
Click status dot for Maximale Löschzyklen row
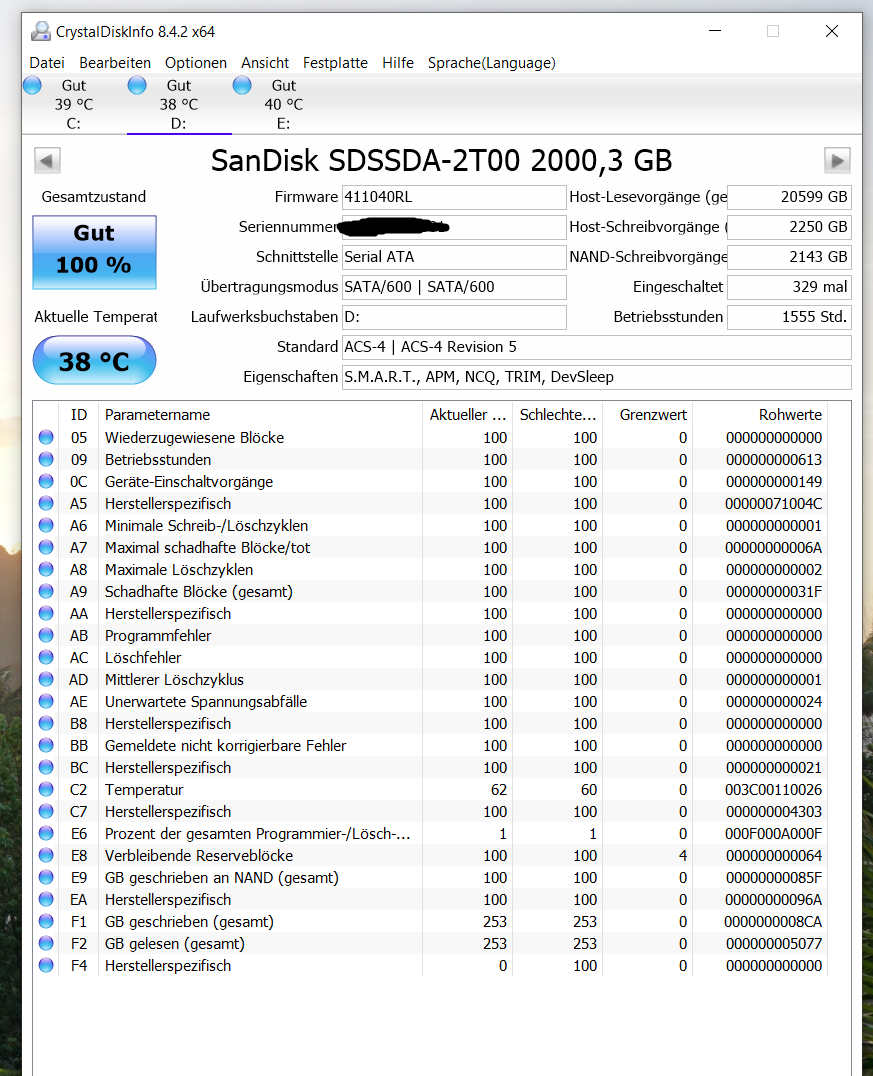pyautogui.click(x=46, y=569)
